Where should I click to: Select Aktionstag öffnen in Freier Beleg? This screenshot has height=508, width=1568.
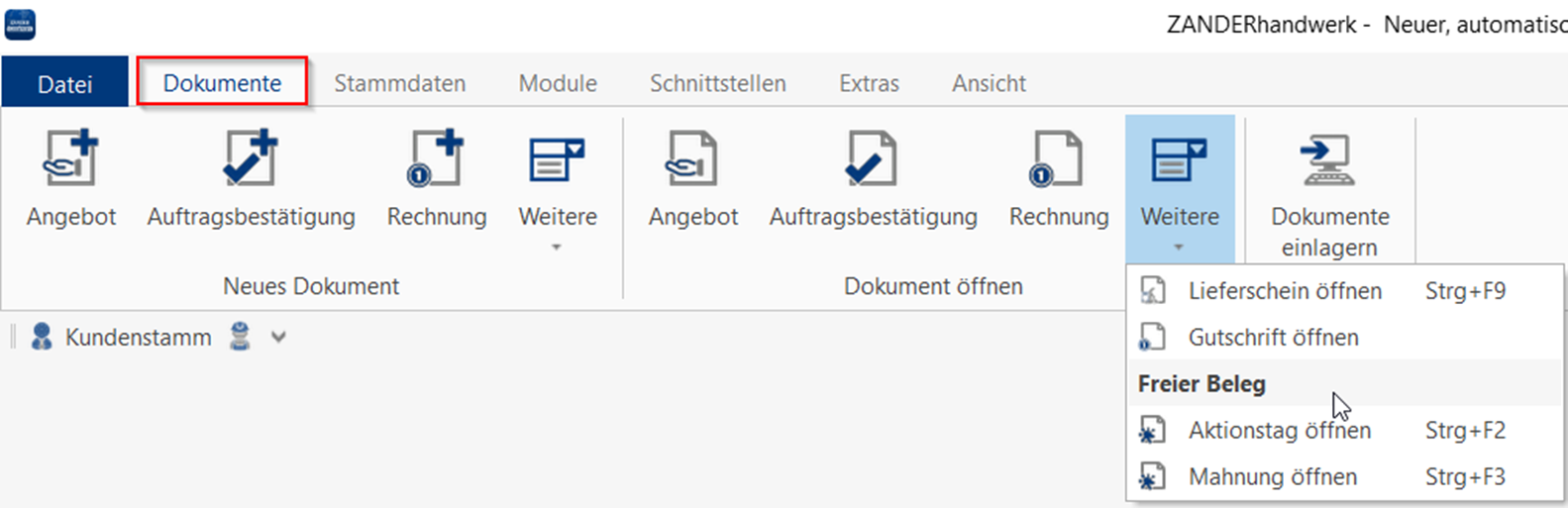(1279, 431)
